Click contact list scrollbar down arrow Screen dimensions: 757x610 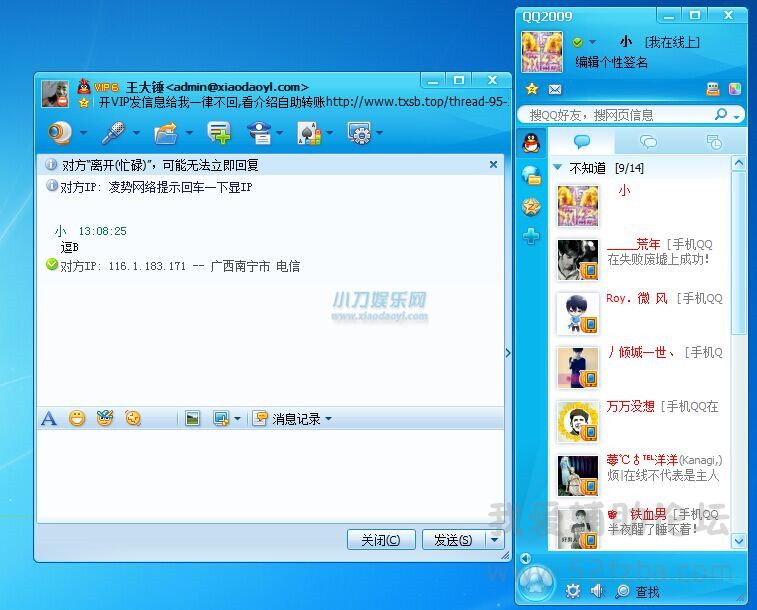[739, 541]
